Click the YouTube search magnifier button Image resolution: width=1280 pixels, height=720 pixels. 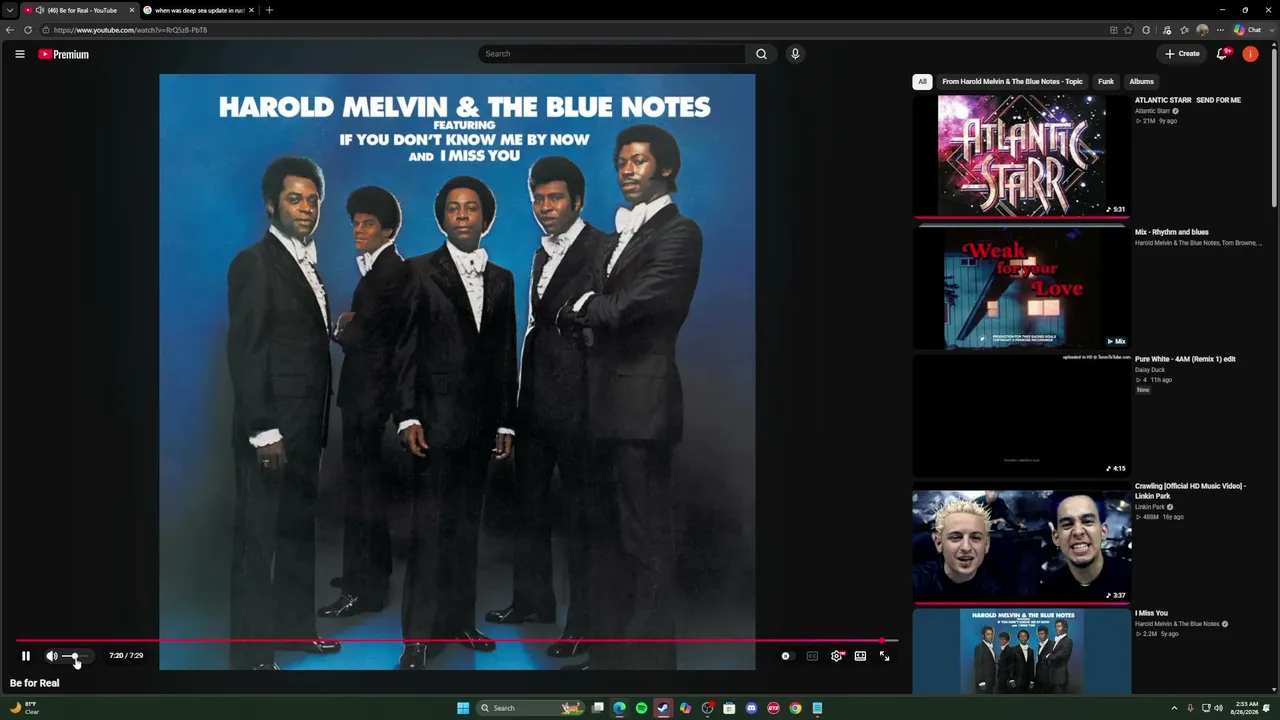761,54
